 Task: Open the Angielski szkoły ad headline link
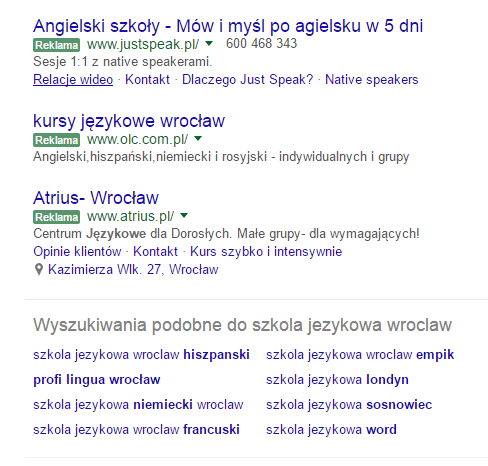pyautogui.click(x=228, y=26)
